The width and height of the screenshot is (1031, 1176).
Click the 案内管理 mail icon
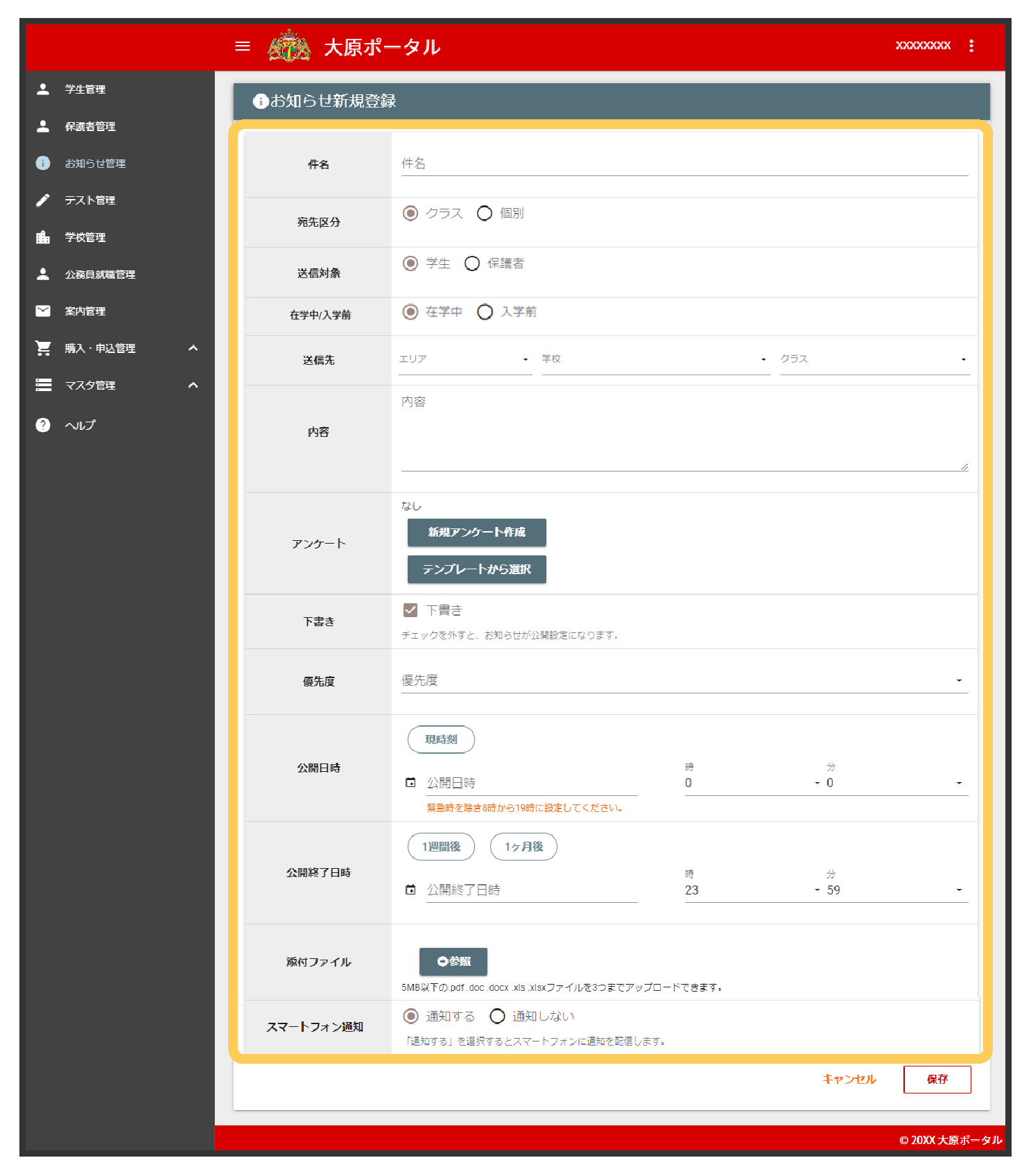[43, 311]
